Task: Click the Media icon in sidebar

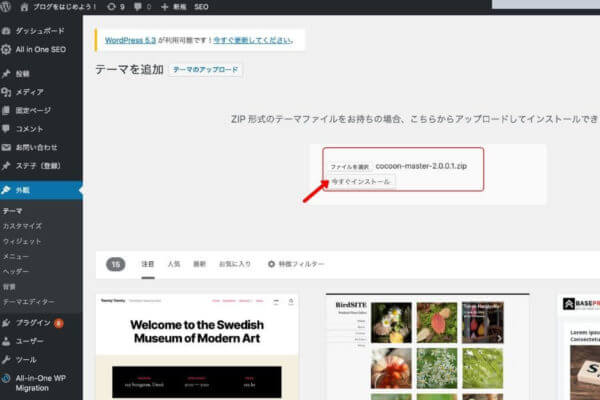Action: pos(6,92)
